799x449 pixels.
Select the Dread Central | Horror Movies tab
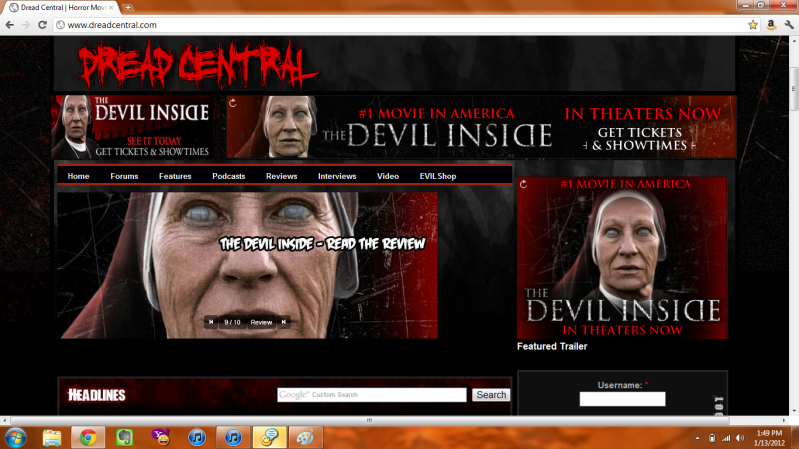tap(61, 8)
